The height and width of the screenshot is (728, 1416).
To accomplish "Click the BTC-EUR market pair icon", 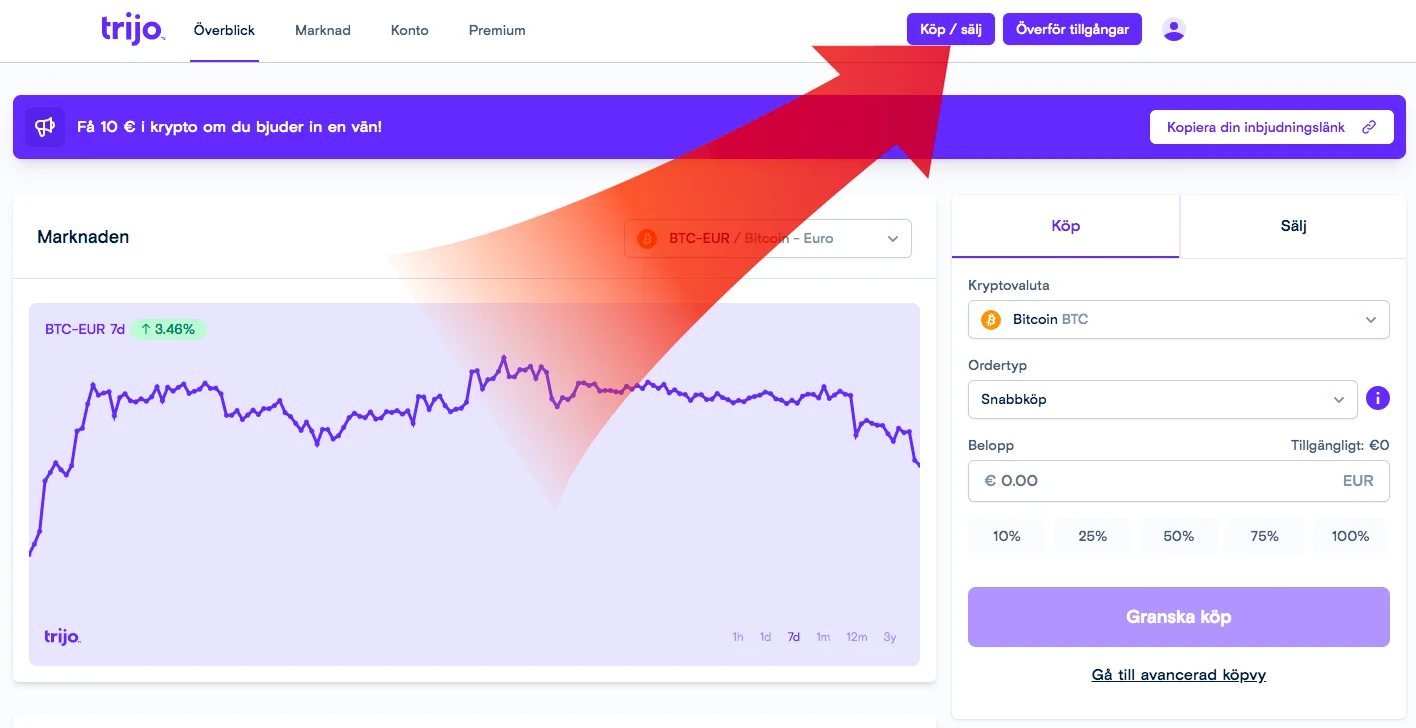I will click(x=647, y=239).
